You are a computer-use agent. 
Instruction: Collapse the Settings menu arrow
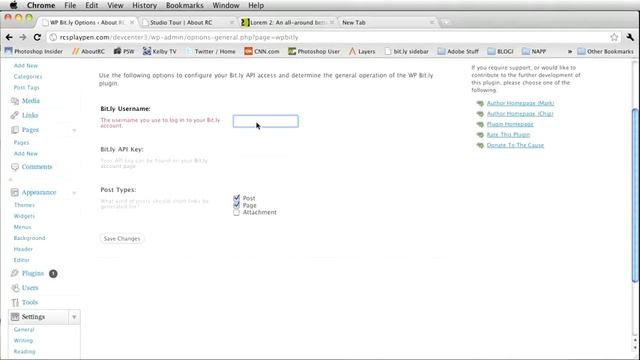pos(74,317)
